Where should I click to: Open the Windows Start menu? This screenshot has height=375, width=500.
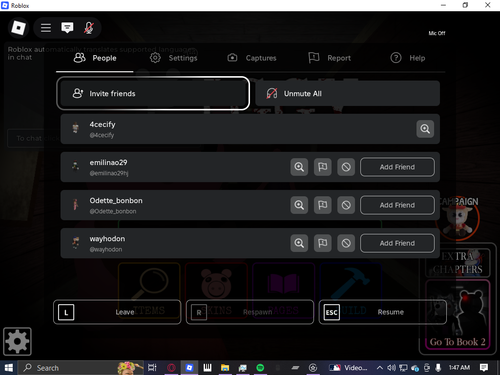click(8, 368)
